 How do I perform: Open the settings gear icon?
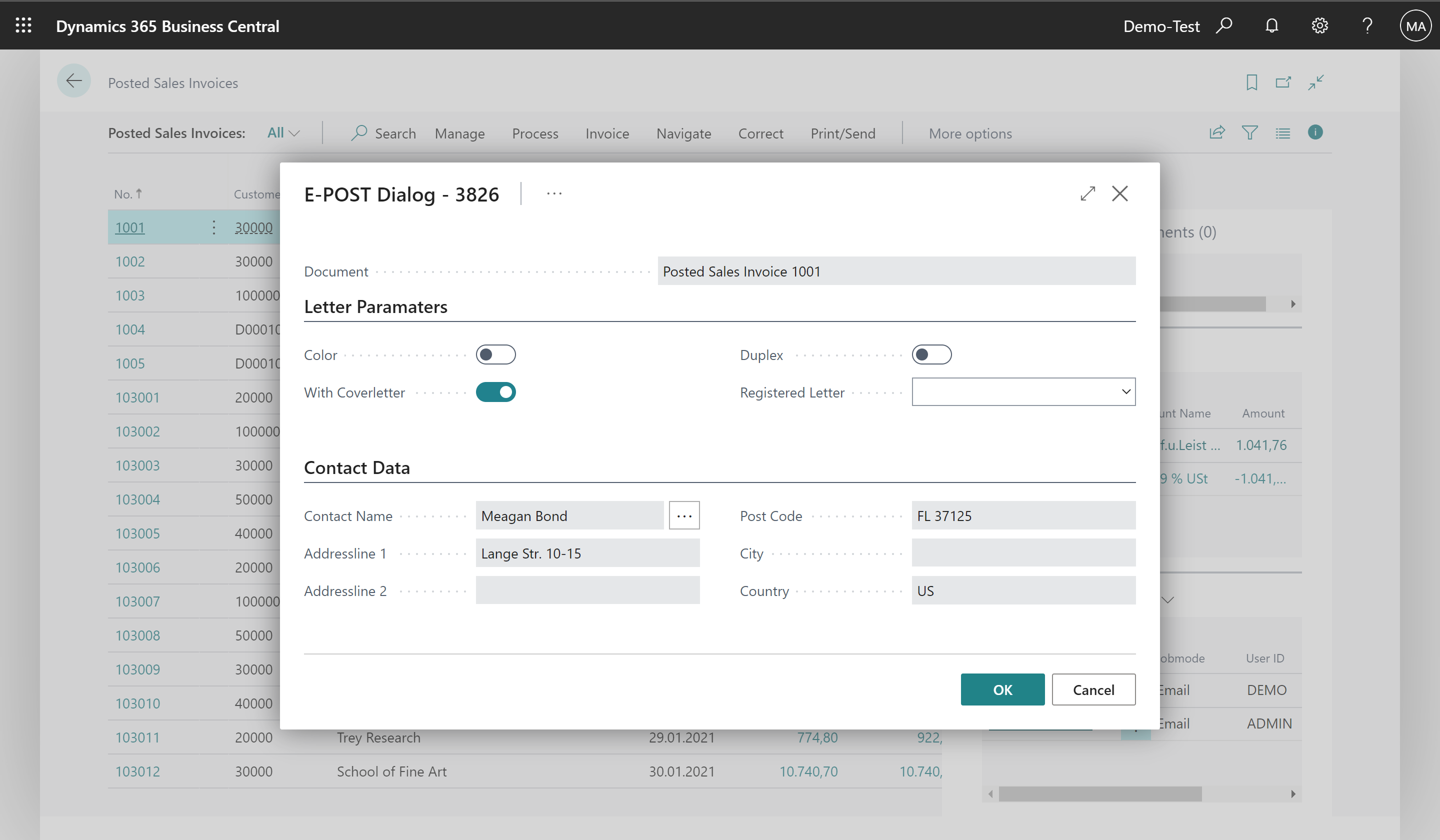[x=1319, y=25]
